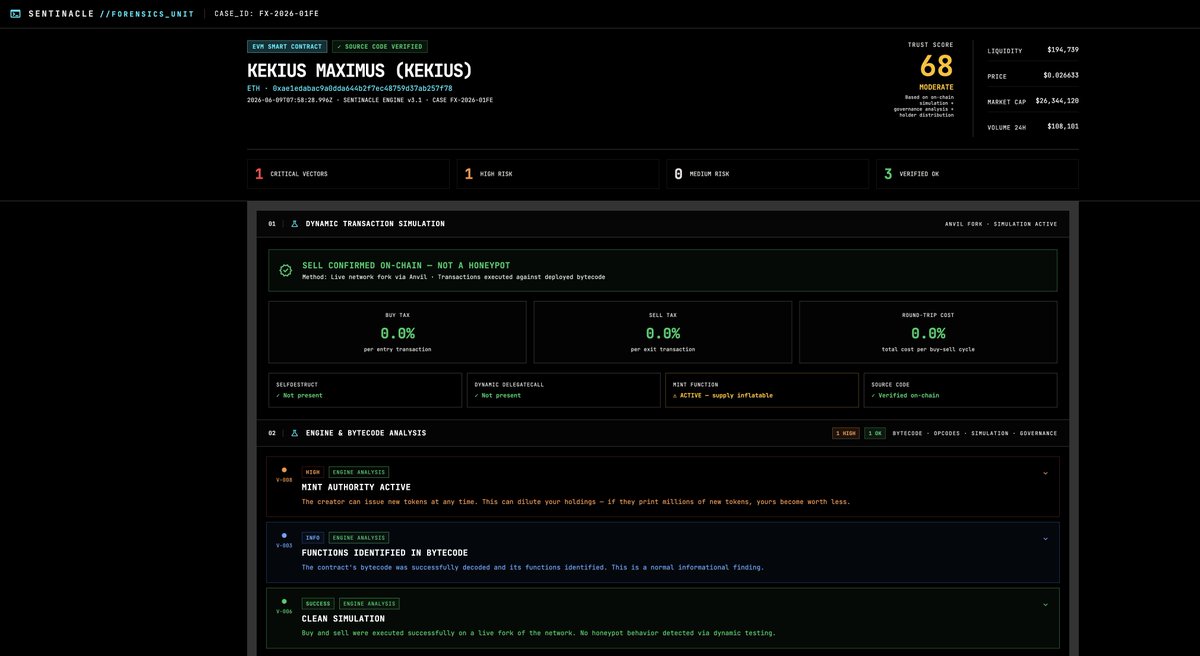Click the INFO tag on V-003
The image size is (1200, 656).
click(x=312, y=538)
